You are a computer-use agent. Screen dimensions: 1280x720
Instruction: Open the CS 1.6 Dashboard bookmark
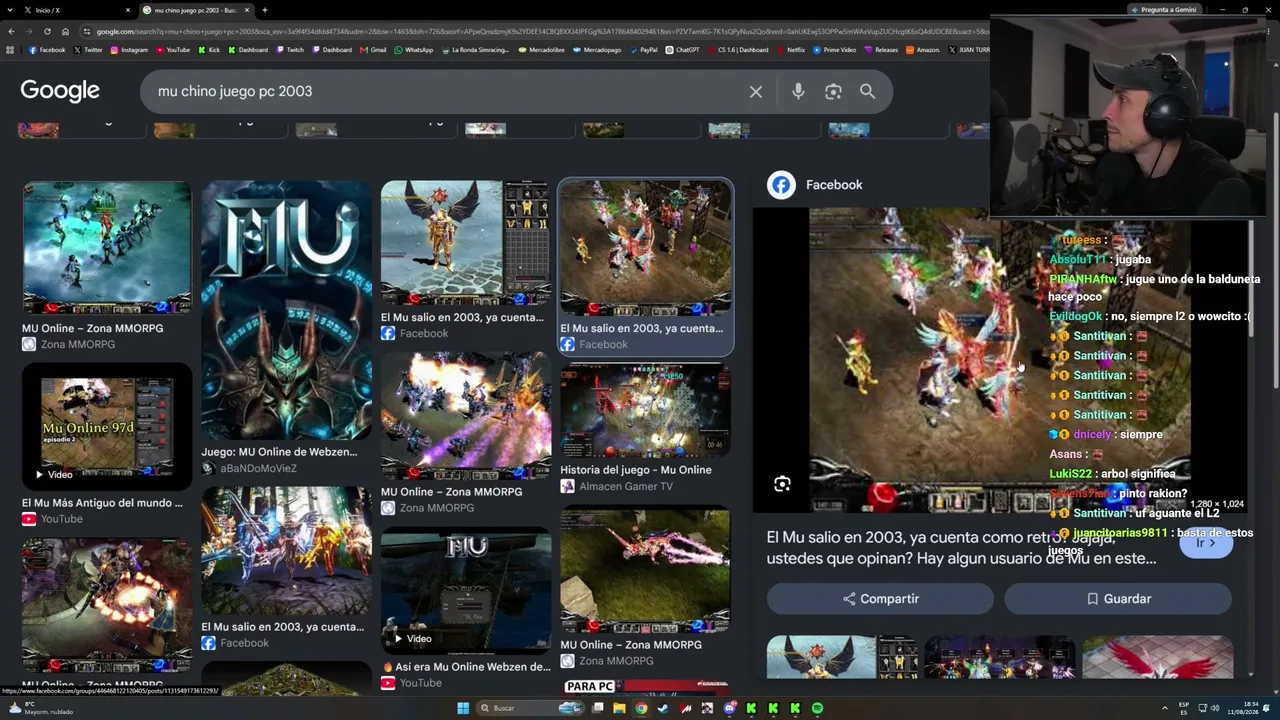pyautogui.click(x=738, y=50)
